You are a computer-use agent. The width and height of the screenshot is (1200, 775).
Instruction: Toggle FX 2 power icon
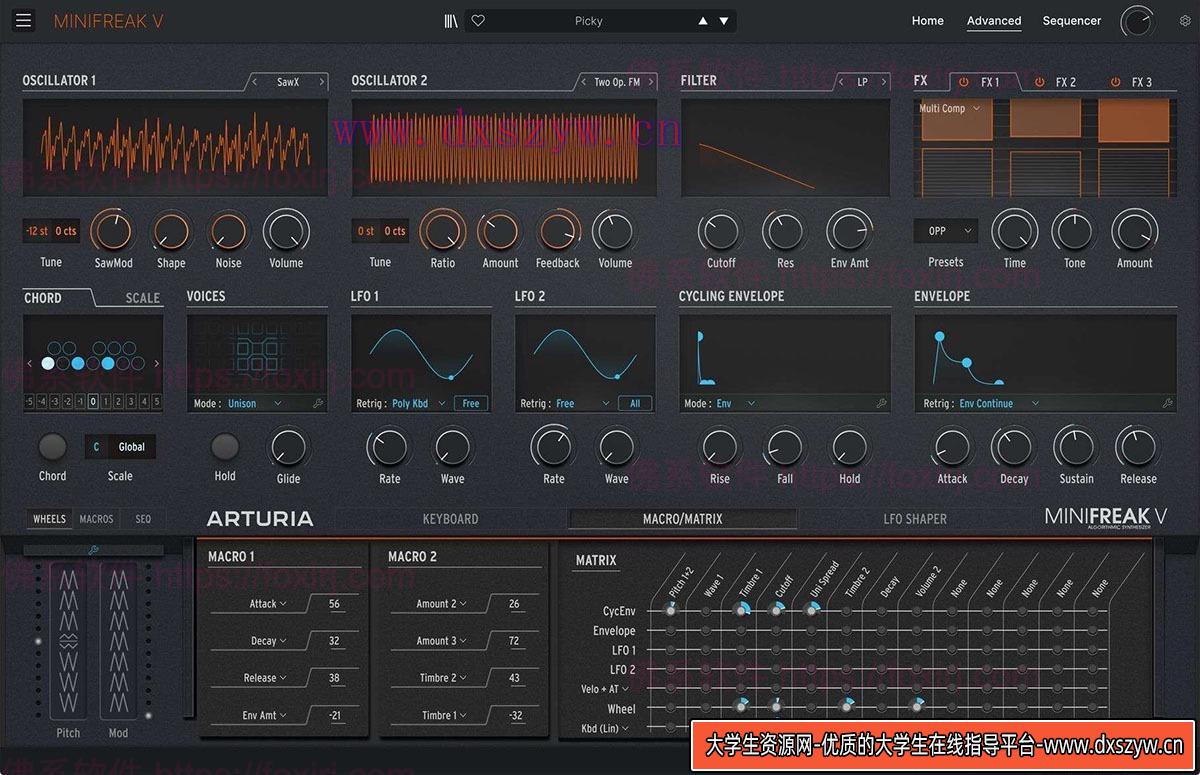(x=1039, y=82)
